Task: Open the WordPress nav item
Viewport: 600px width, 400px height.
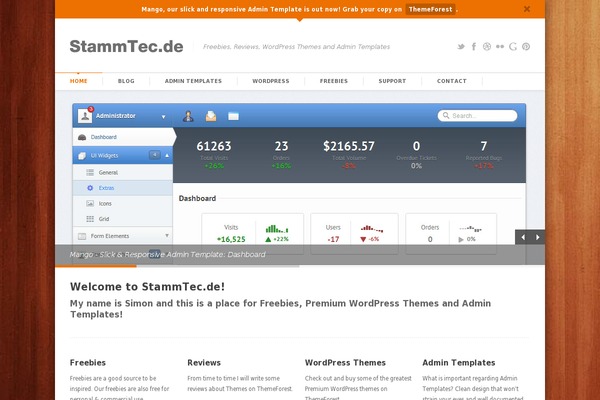Action: pos(271,81)
